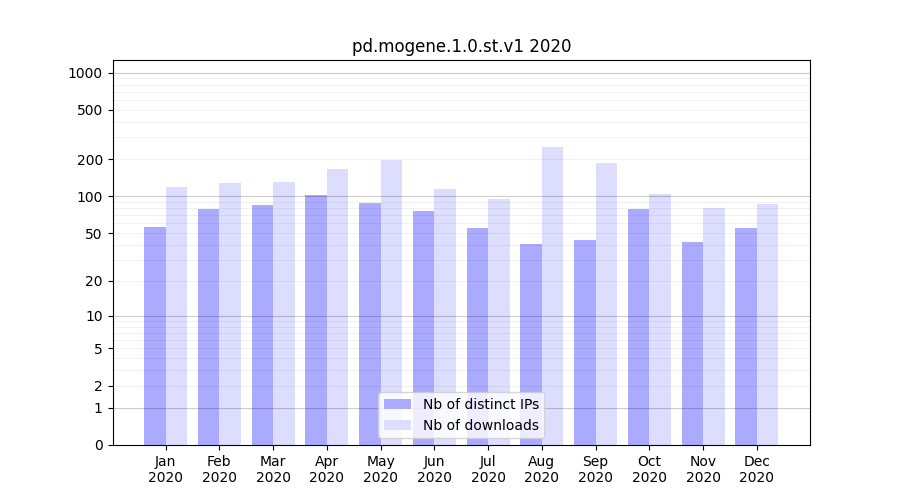Click the 'Nb of distinct IPs' legend swatch

tap(397, 404)
